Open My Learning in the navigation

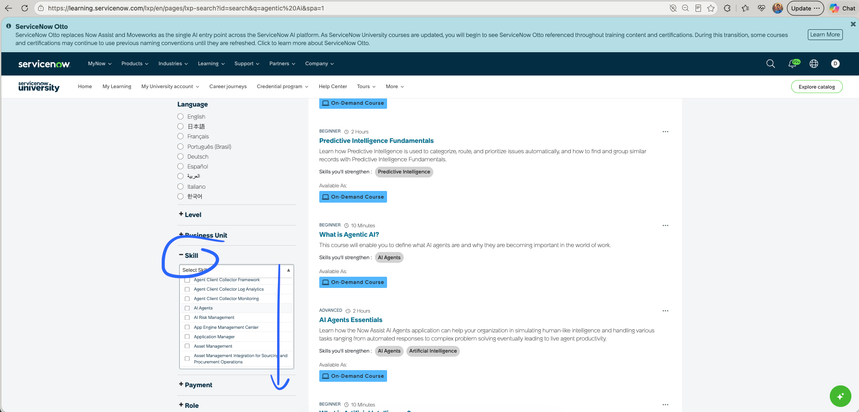tap(117, 87)
